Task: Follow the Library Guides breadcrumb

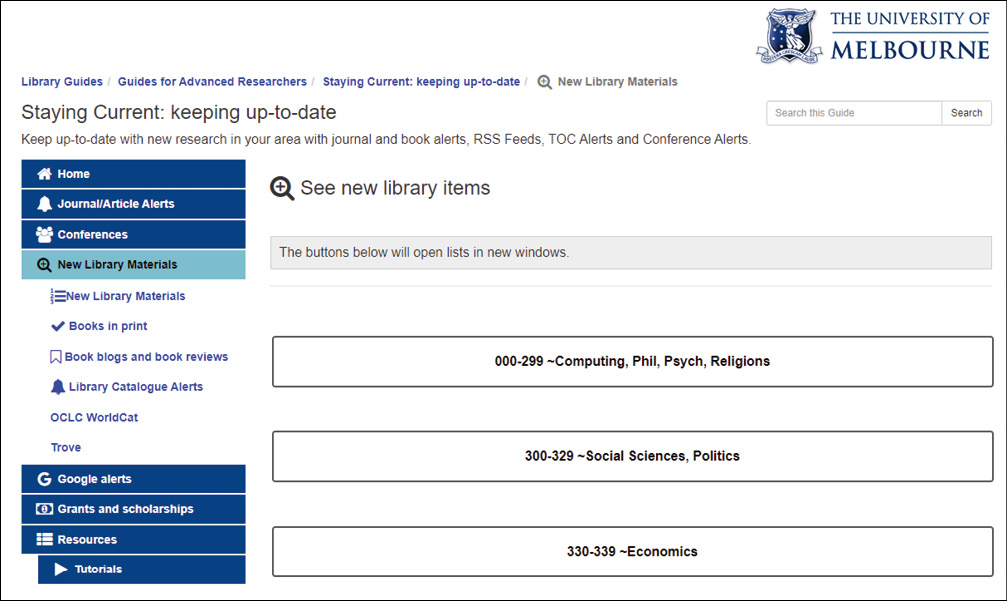Action: click(62, 82)
